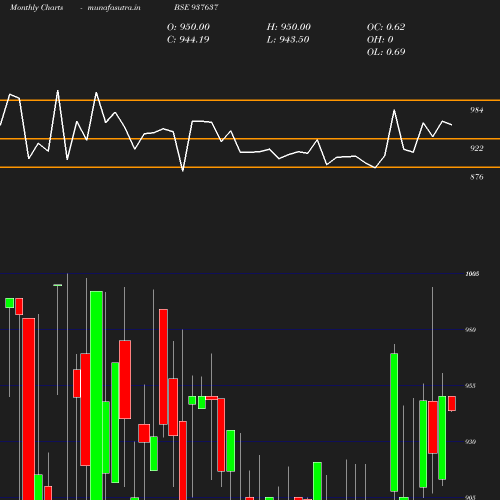Click the 'Monthly Charts' title text
The height and width of the screenshot is (500, 500).
point(36,7)
